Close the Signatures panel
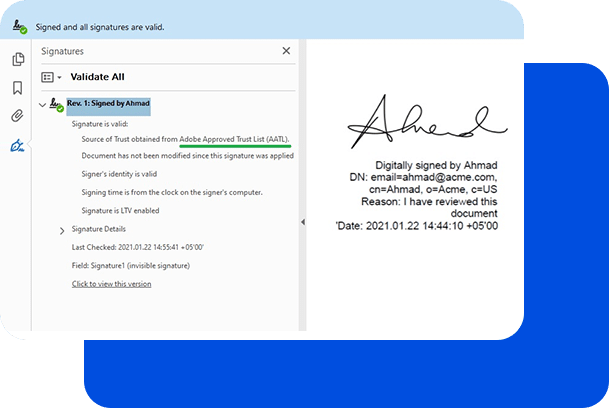Screen dimensions: 609x408 (286, 51)
